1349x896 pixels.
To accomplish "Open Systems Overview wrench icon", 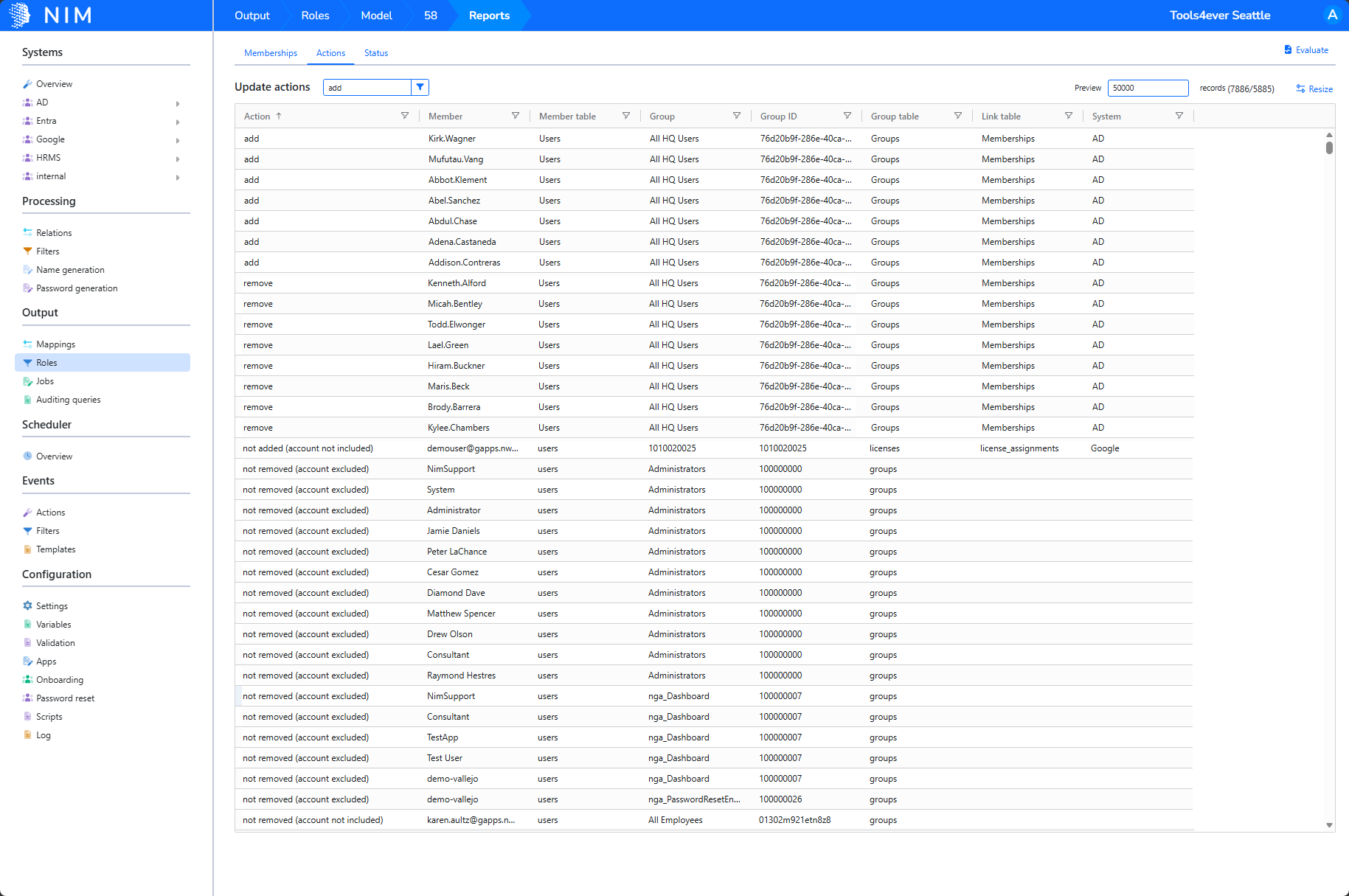I will 27,84.
